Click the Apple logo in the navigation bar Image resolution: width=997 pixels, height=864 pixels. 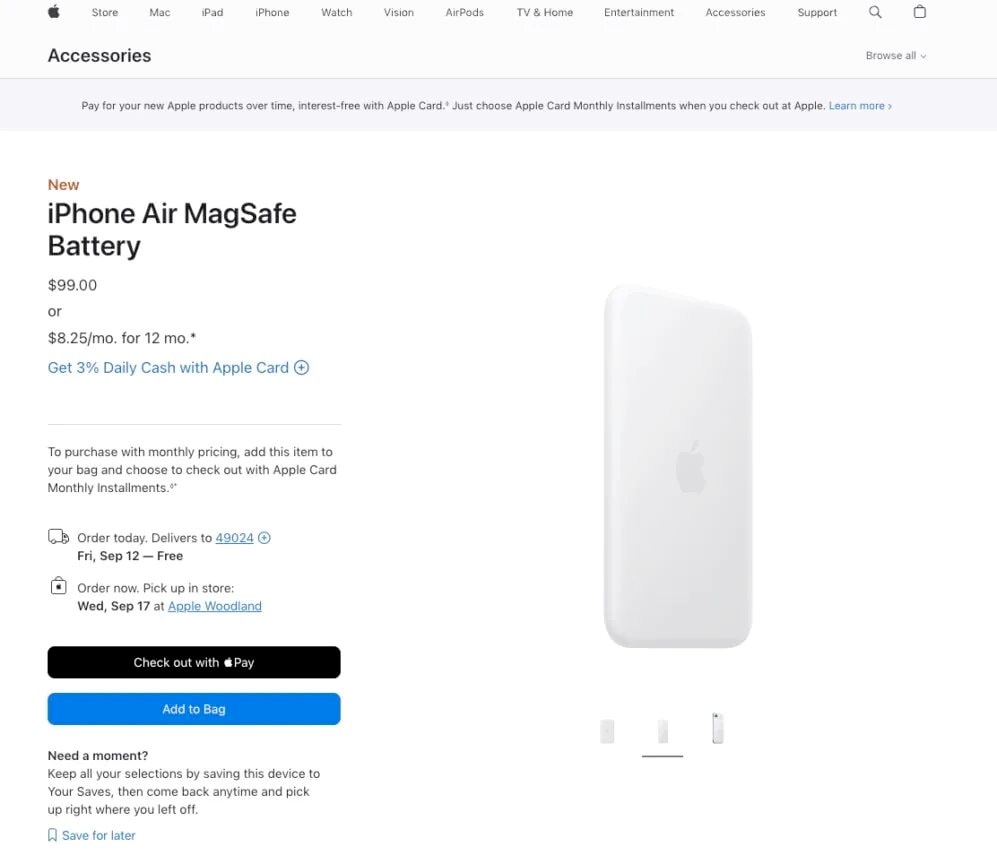(53, 12)
